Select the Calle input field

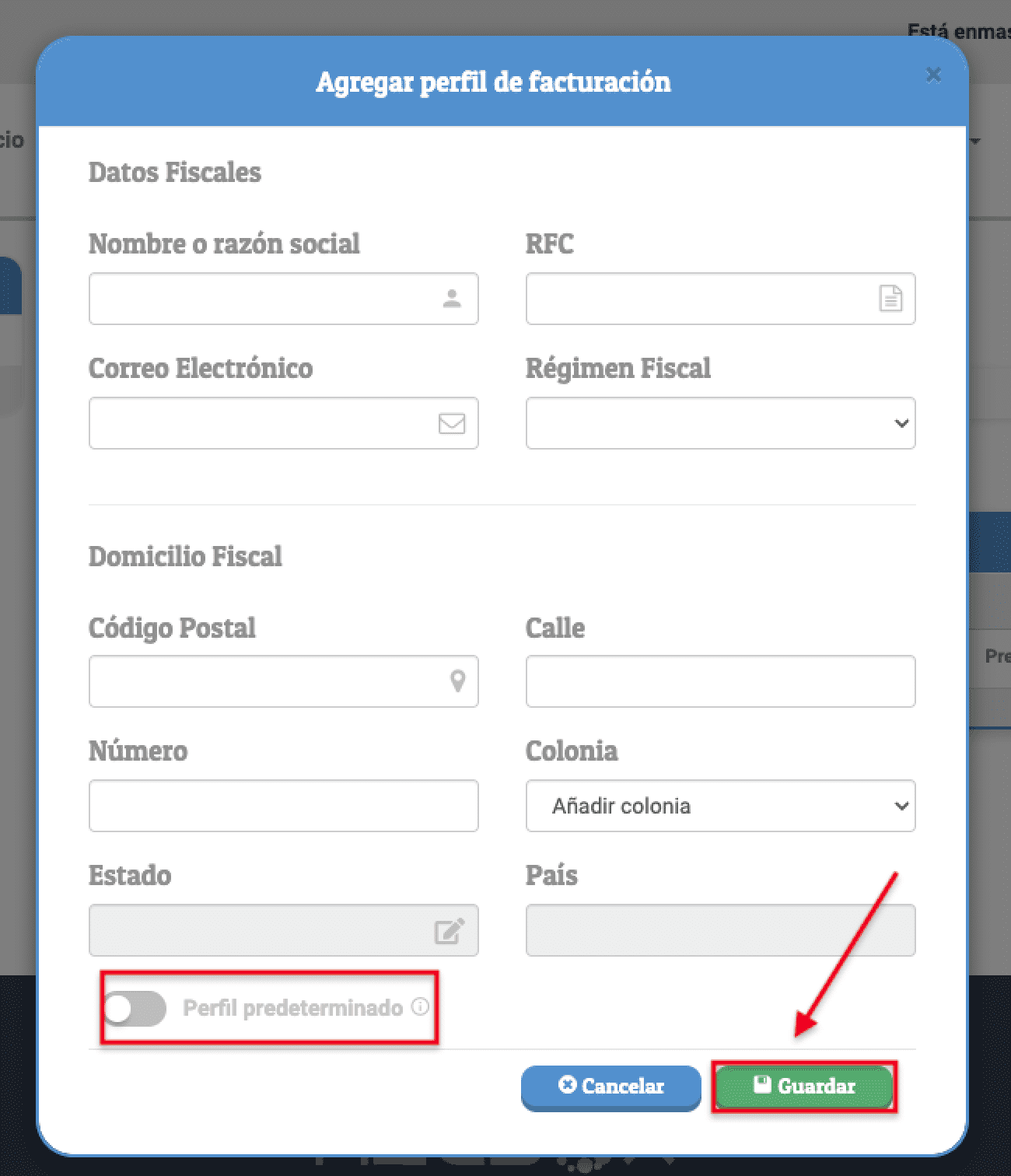tap(720, 681)
